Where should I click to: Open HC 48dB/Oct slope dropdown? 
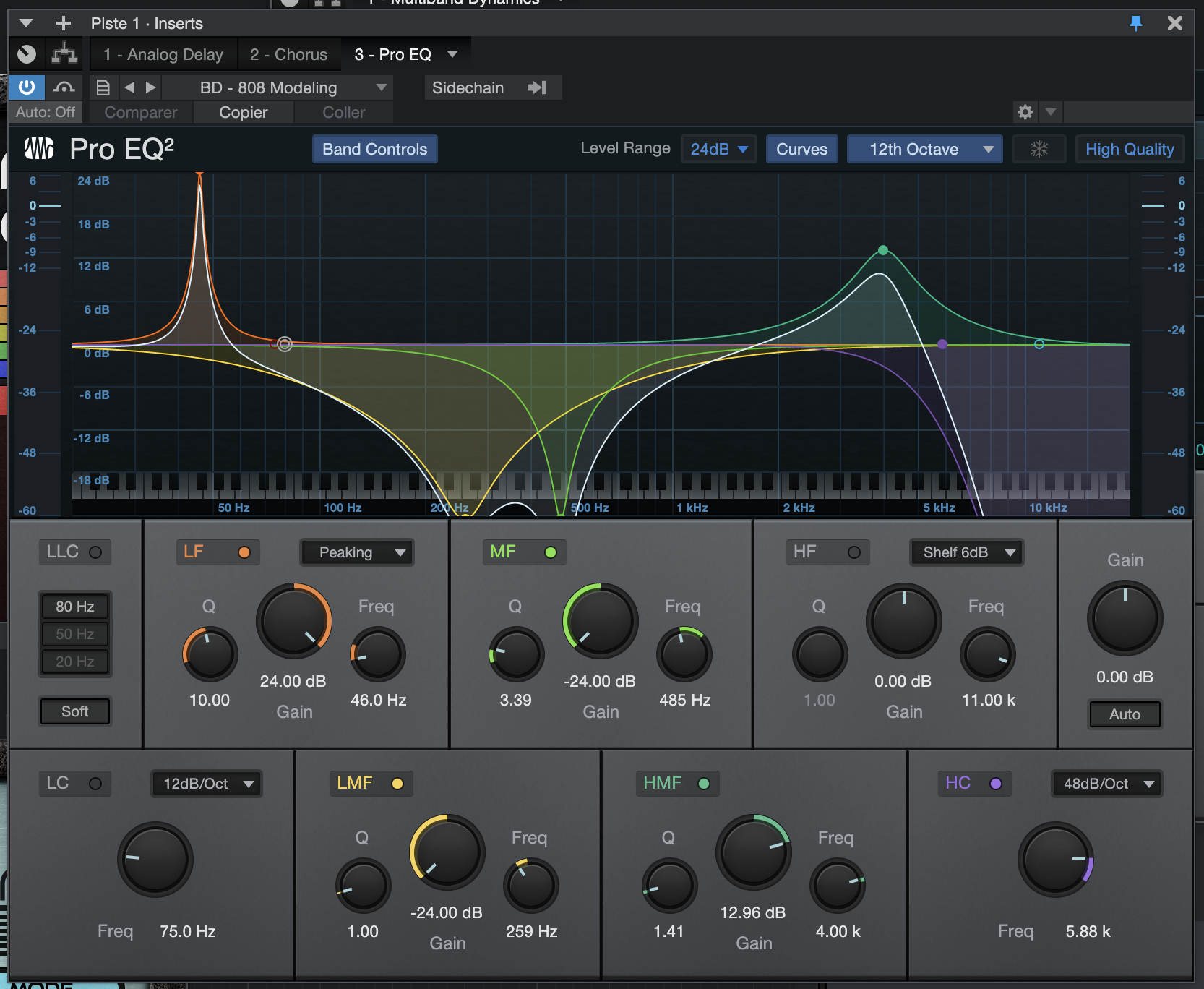[x=1107, y=784]
